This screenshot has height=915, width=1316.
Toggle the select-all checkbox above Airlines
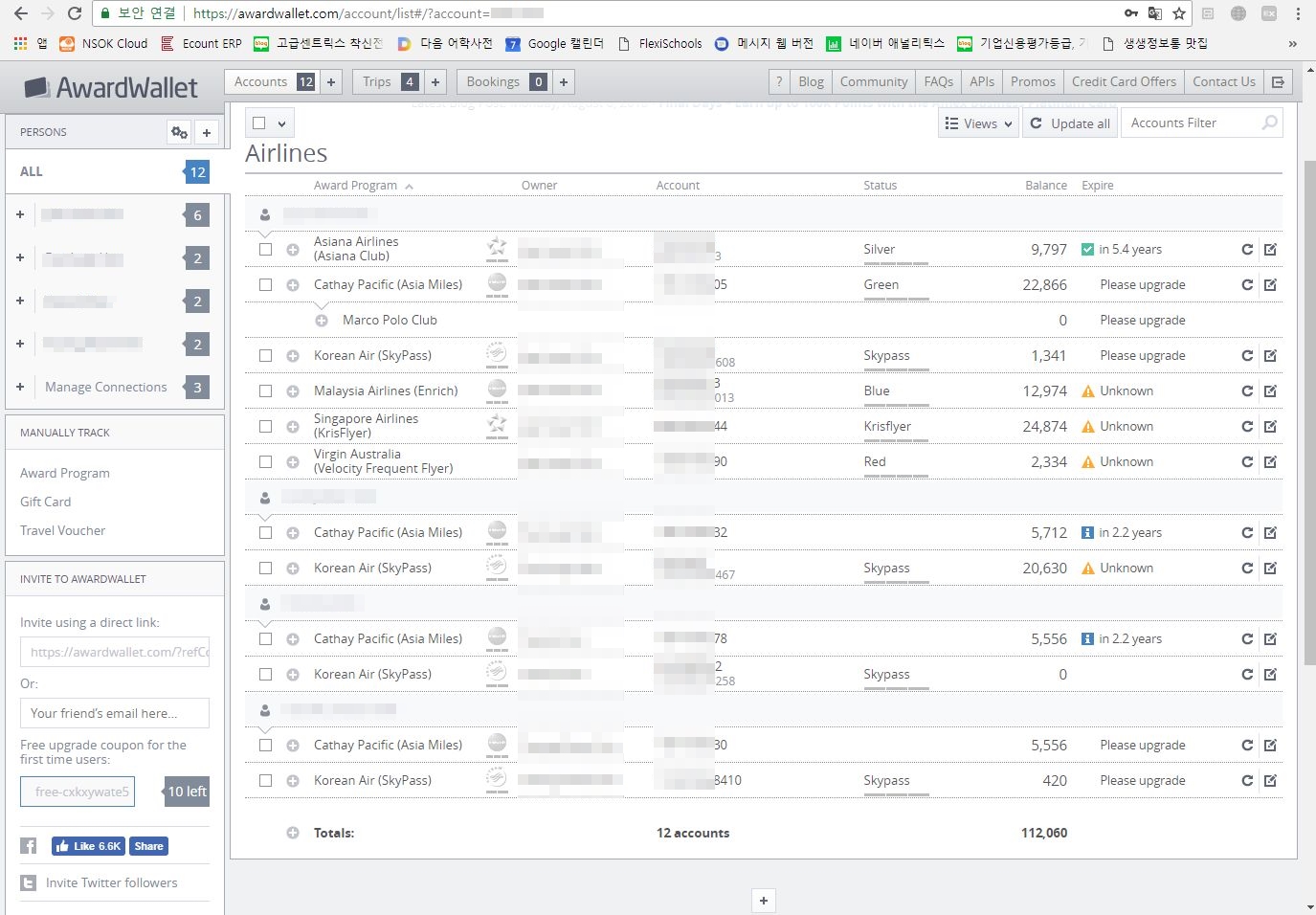[259, 123]
